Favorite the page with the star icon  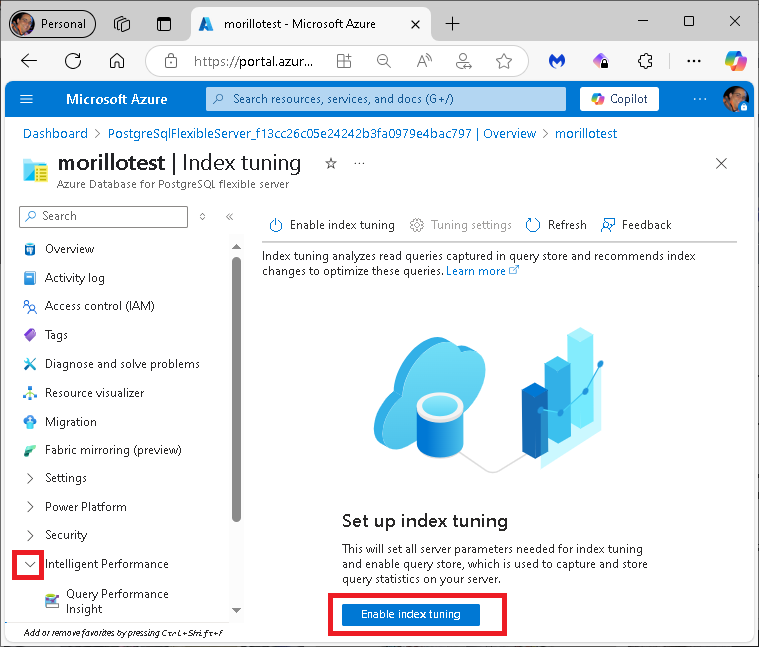point(331,164)
